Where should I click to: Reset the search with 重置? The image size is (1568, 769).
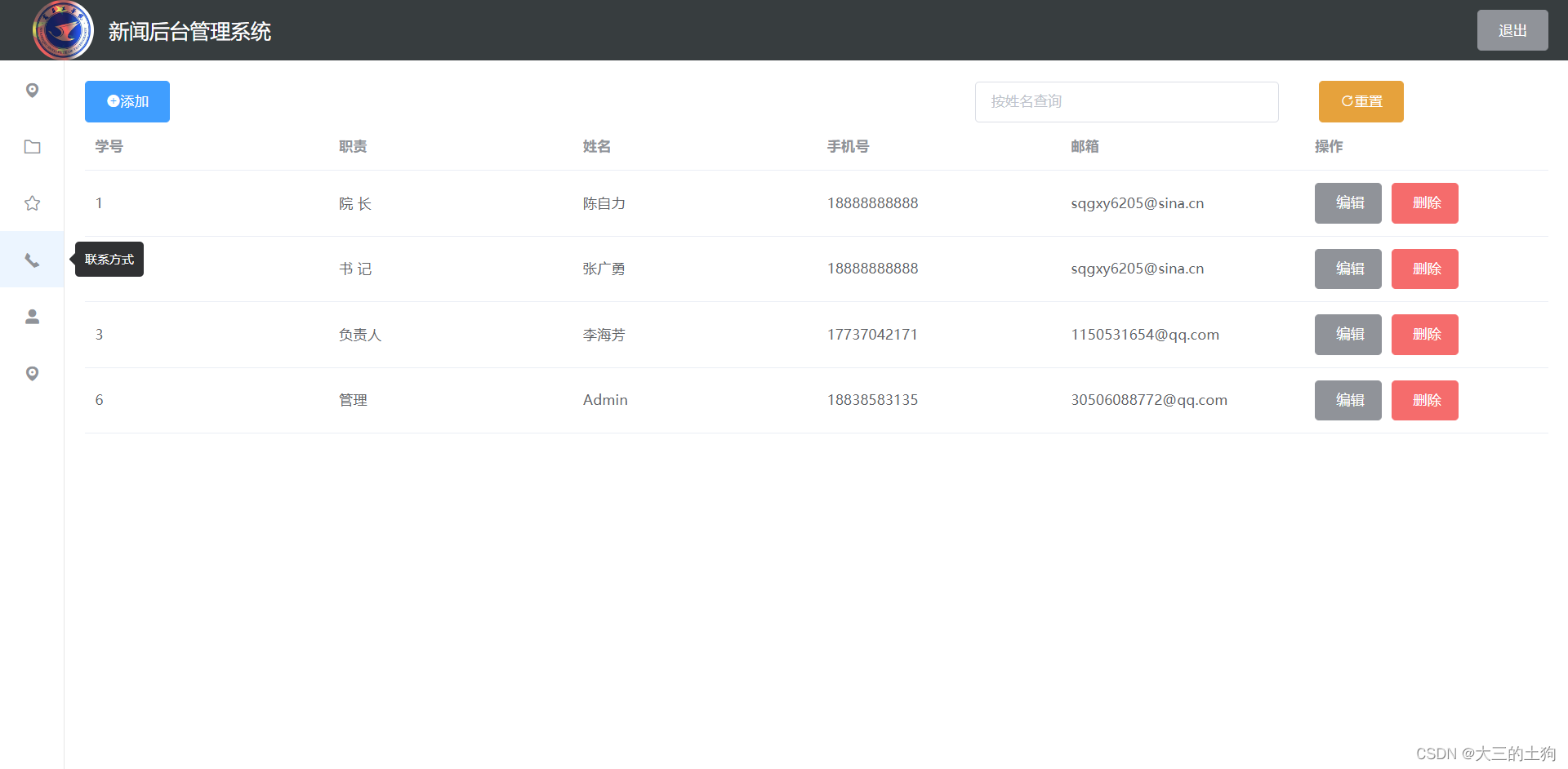1361,101
